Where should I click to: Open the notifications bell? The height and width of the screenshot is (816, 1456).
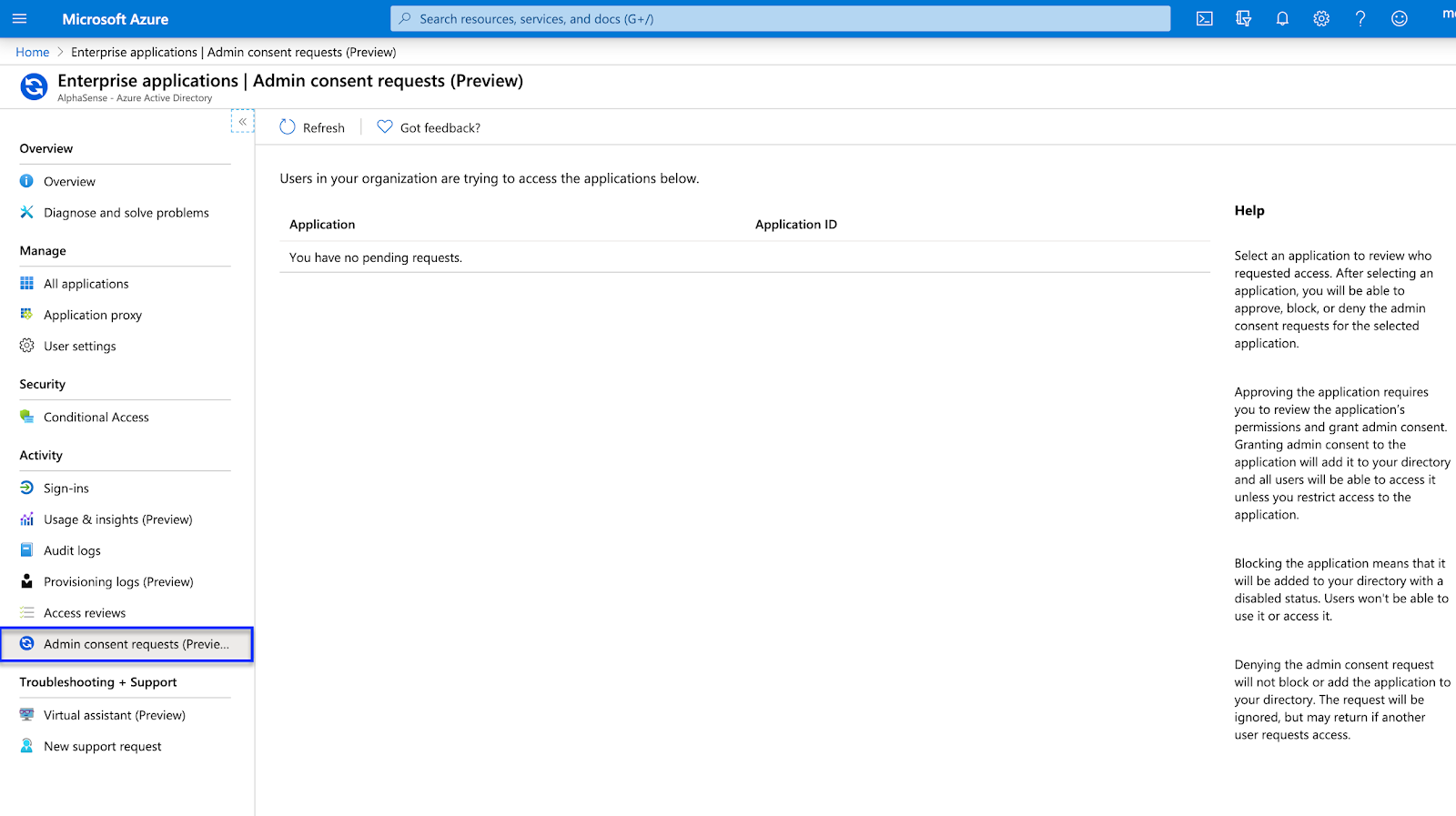pyautogui.click(x=1282, y=18)
